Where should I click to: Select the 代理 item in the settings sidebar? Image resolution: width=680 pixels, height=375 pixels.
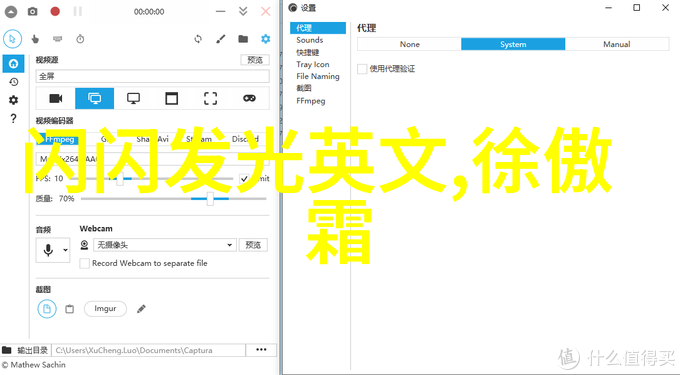[318, 28]
